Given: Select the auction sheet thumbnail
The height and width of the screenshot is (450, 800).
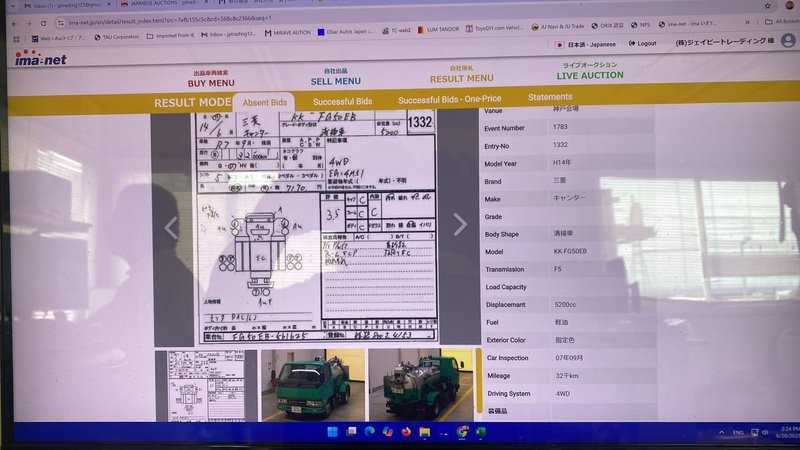Looking at the screenshot, I should click(205, 383).
